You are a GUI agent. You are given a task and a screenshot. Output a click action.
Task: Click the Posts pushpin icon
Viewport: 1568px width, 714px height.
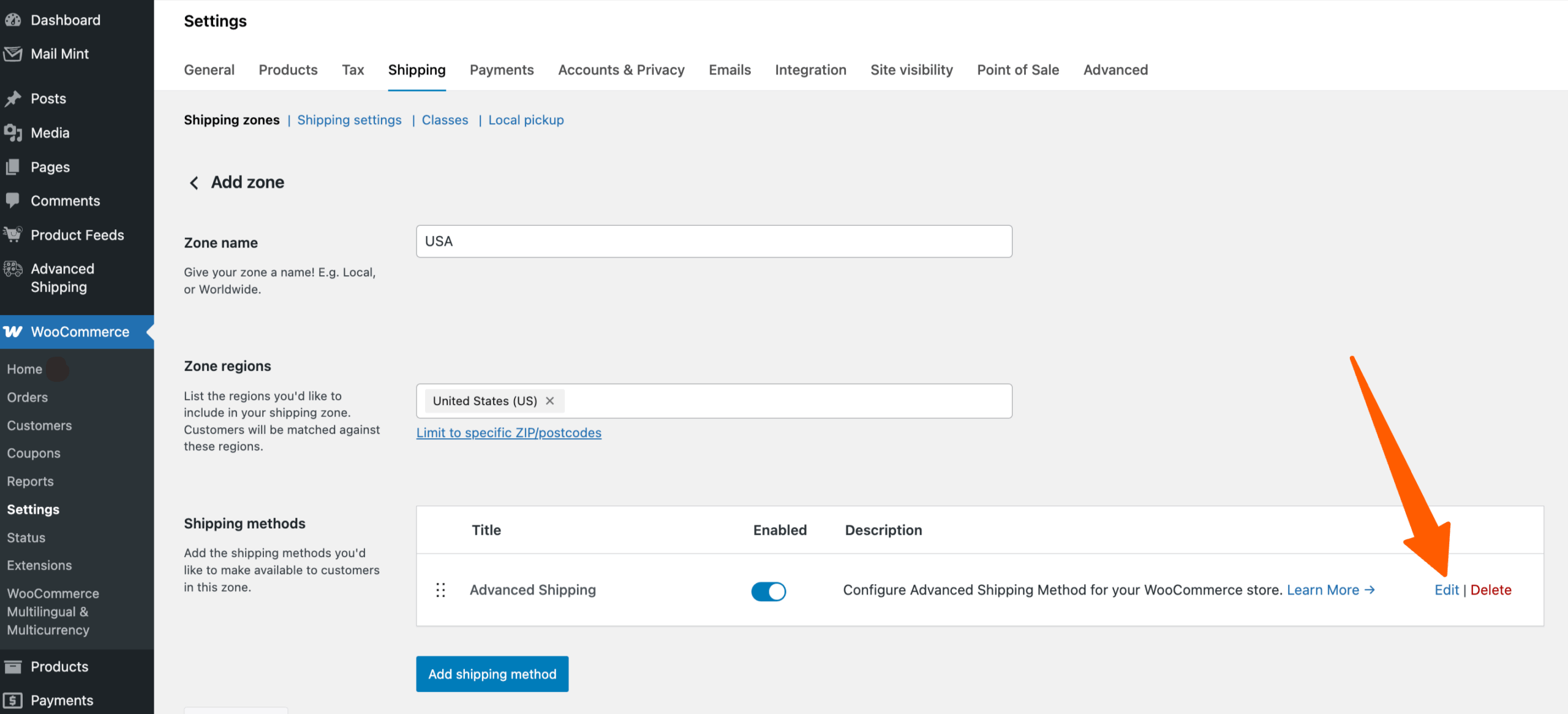point(13,99)
